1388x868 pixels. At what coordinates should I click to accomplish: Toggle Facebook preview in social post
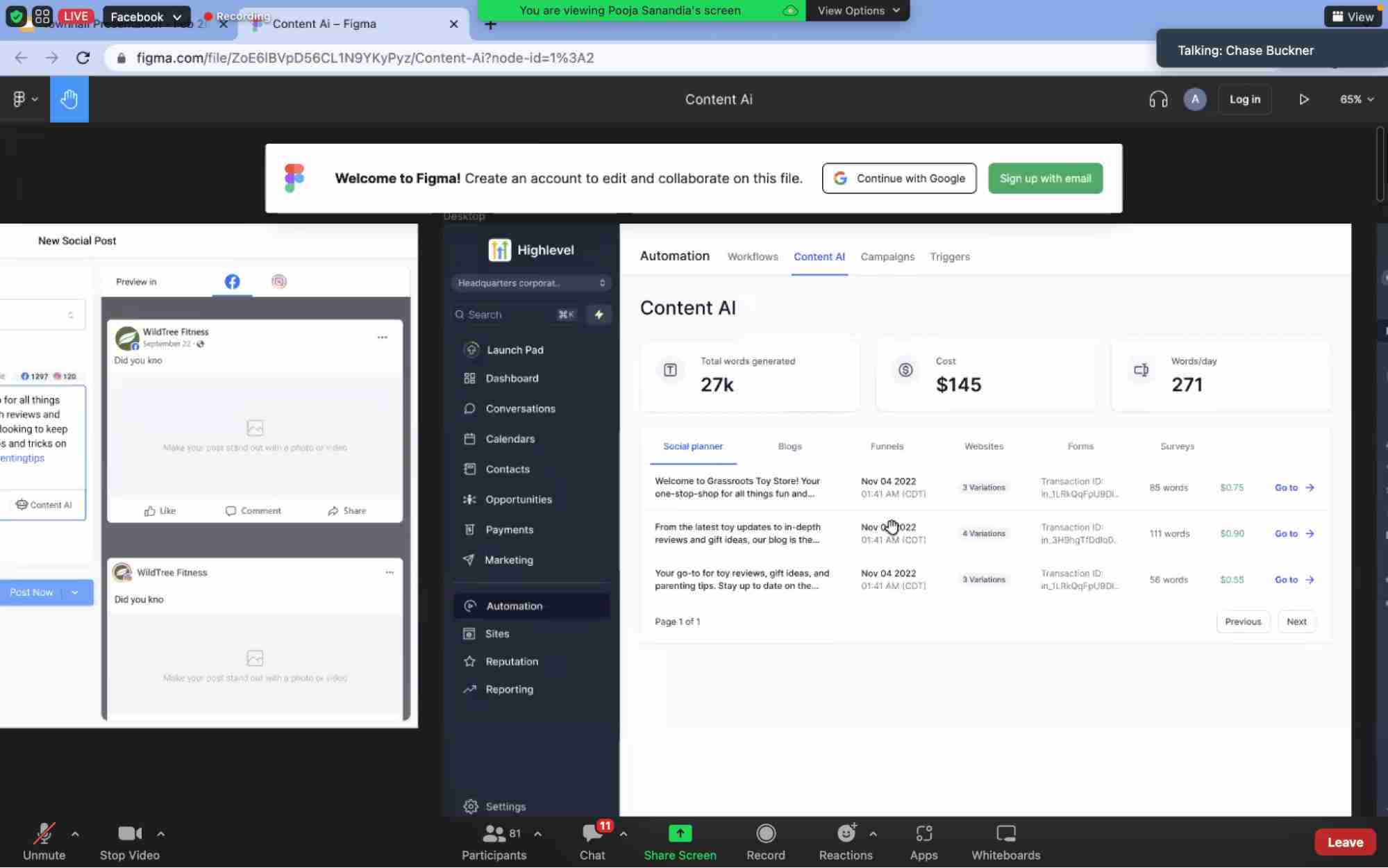[232, 282]
